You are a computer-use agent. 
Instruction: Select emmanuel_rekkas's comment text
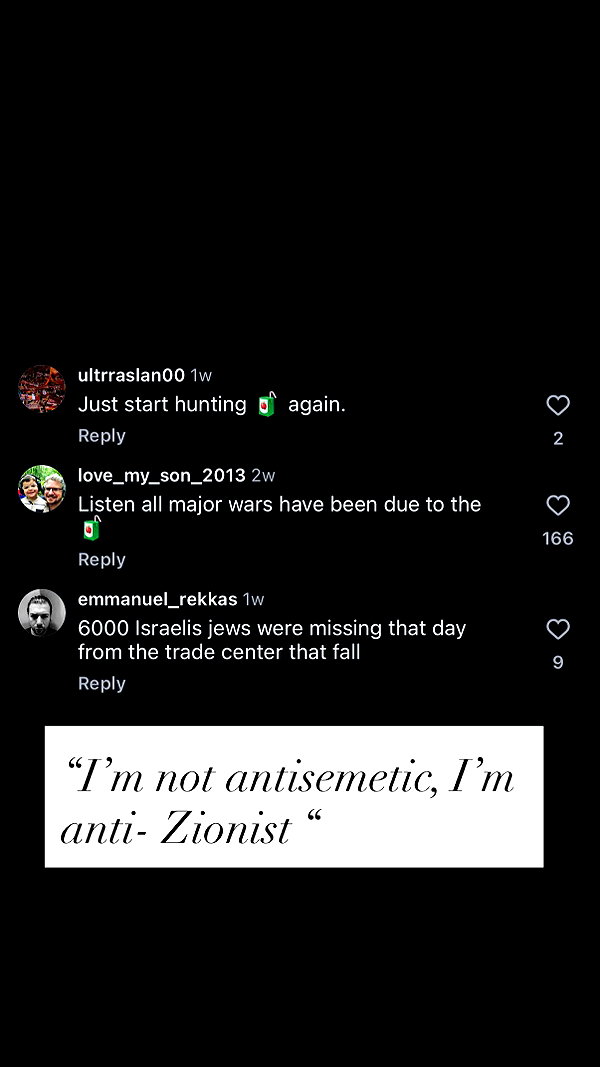coord(272,640)
